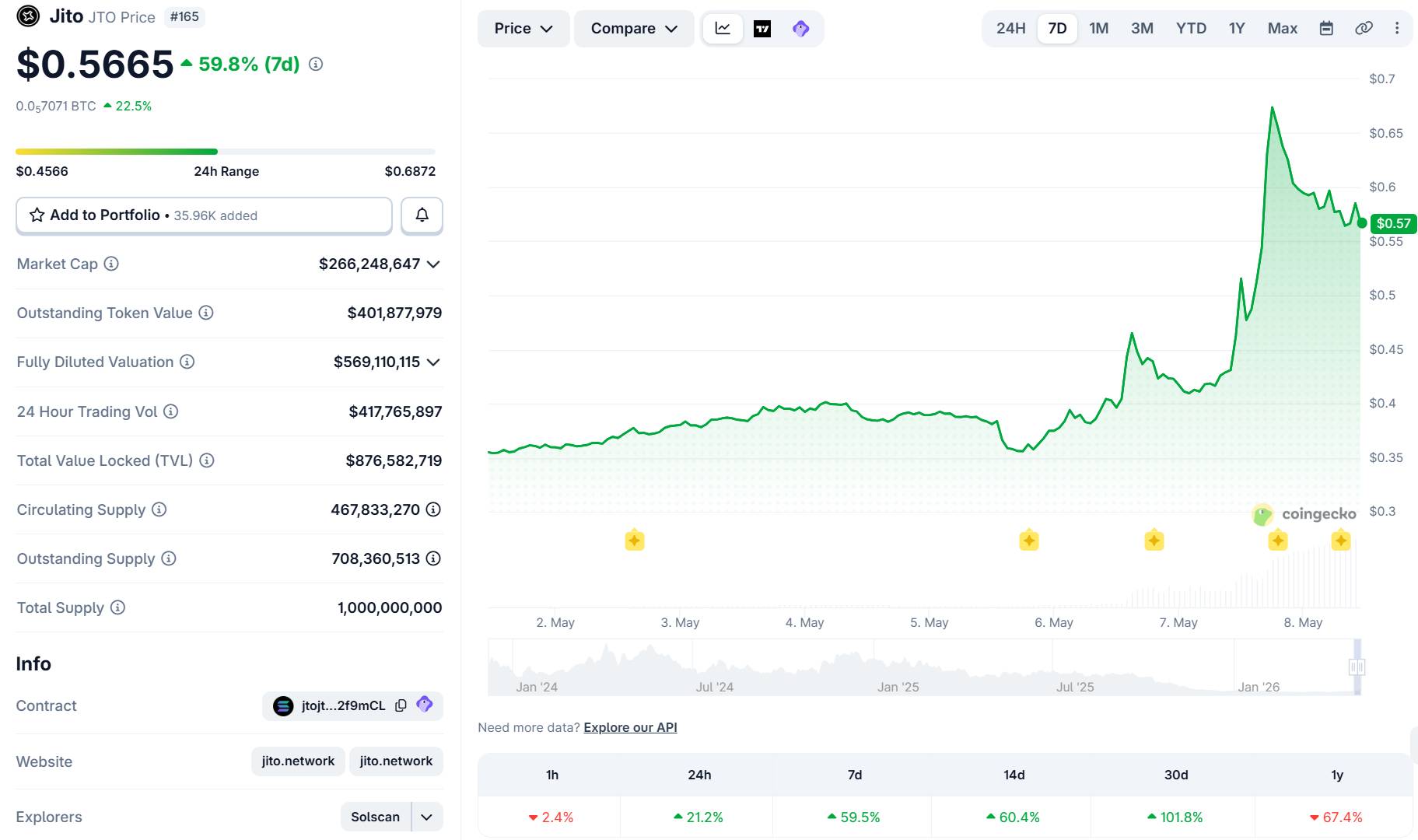This screenshot has height=840, width=1418.
Task: Select the 24H time range
Action: click(x=1010, y=28)
